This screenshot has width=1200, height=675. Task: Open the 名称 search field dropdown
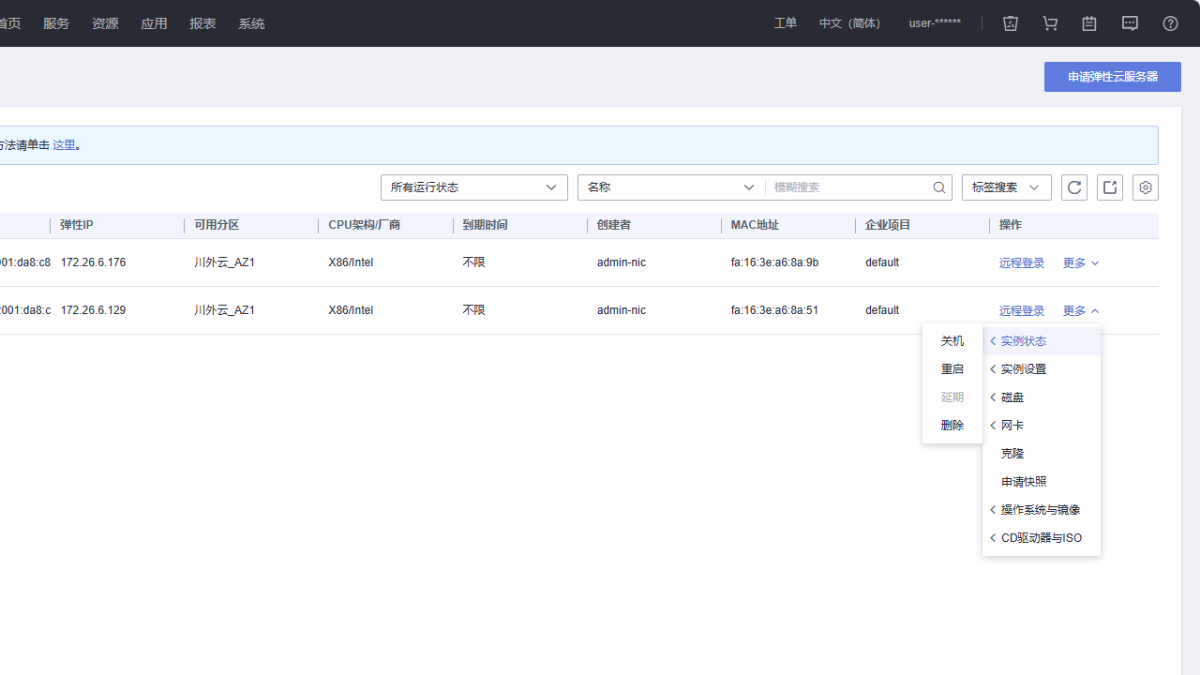pos(671,187)
